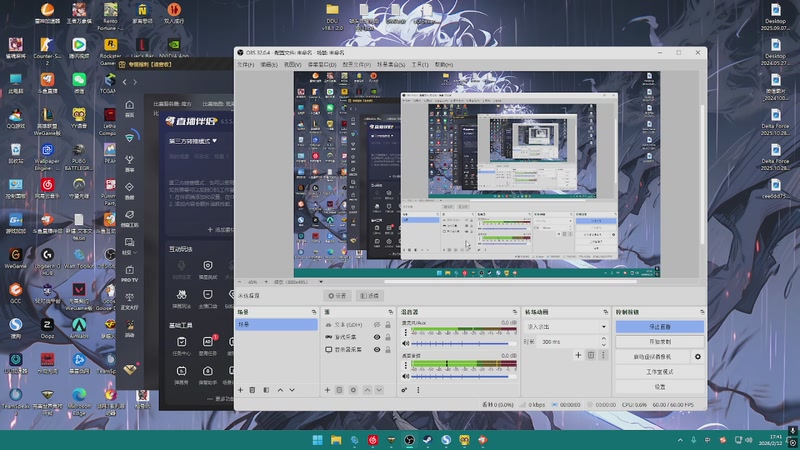Remove transition with trash icon in transitions
The image size is (800, 450).
coord(591,355)
